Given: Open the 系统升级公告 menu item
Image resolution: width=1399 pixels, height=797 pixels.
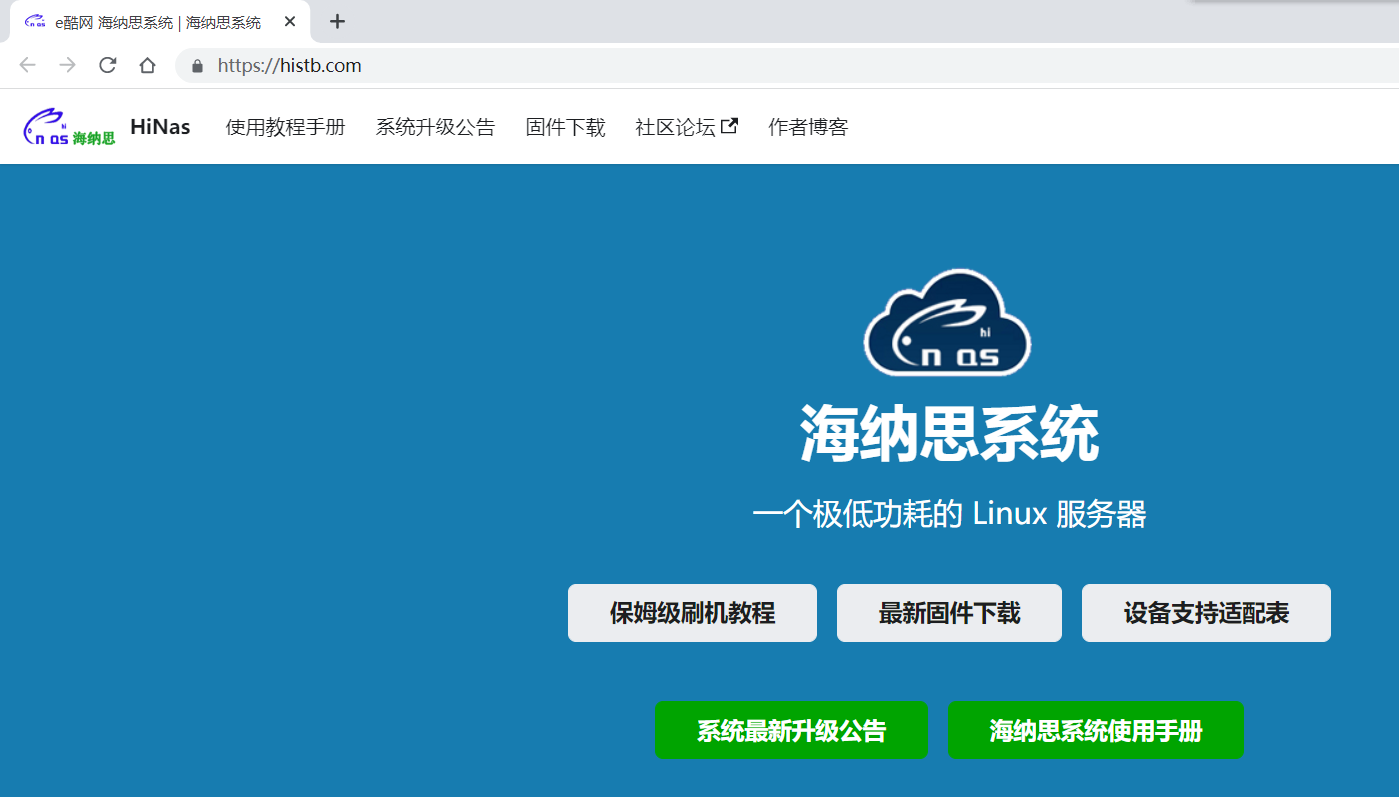Looking at the screenshot, I should [x=435, y=127].
